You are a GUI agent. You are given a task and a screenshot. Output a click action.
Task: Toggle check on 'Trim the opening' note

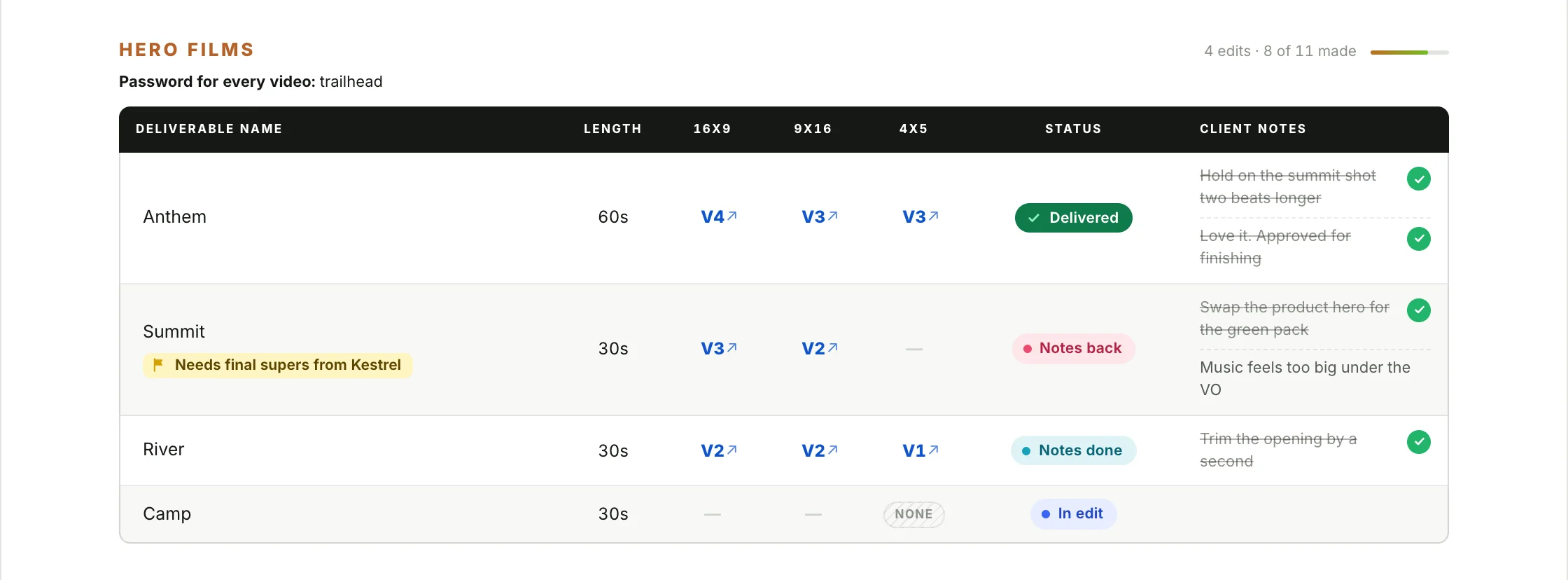pos(1419,442)
